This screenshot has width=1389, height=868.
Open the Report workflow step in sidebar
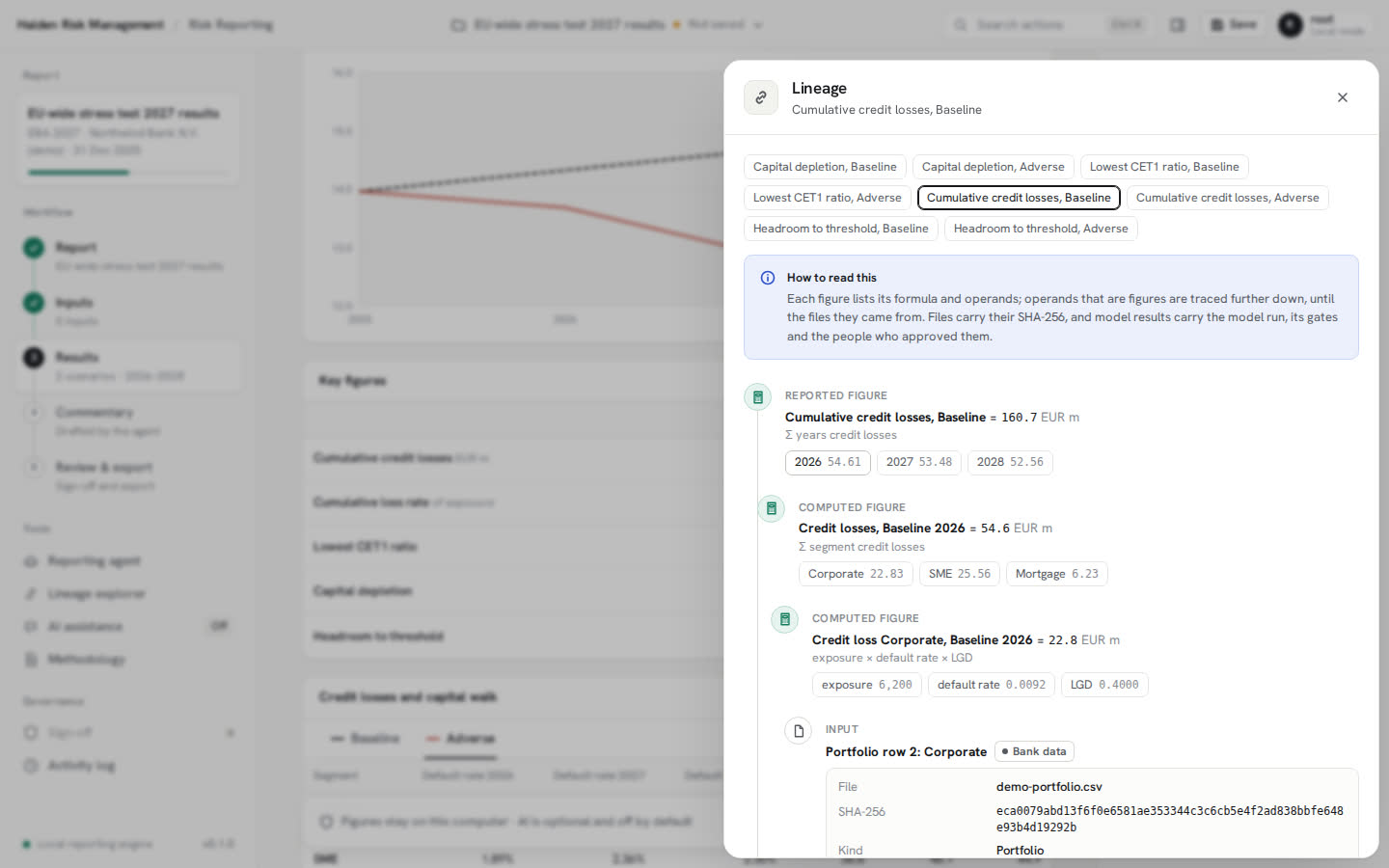tap(127, 256)
